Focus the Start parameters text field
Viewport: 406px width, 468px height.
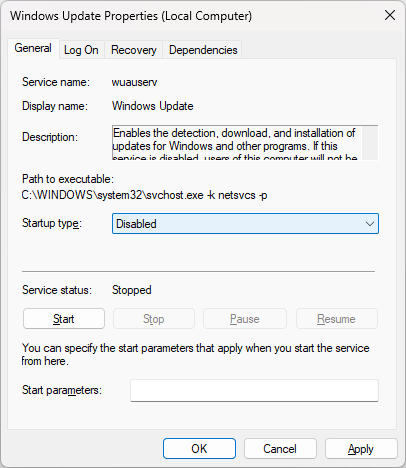point(254,390)
